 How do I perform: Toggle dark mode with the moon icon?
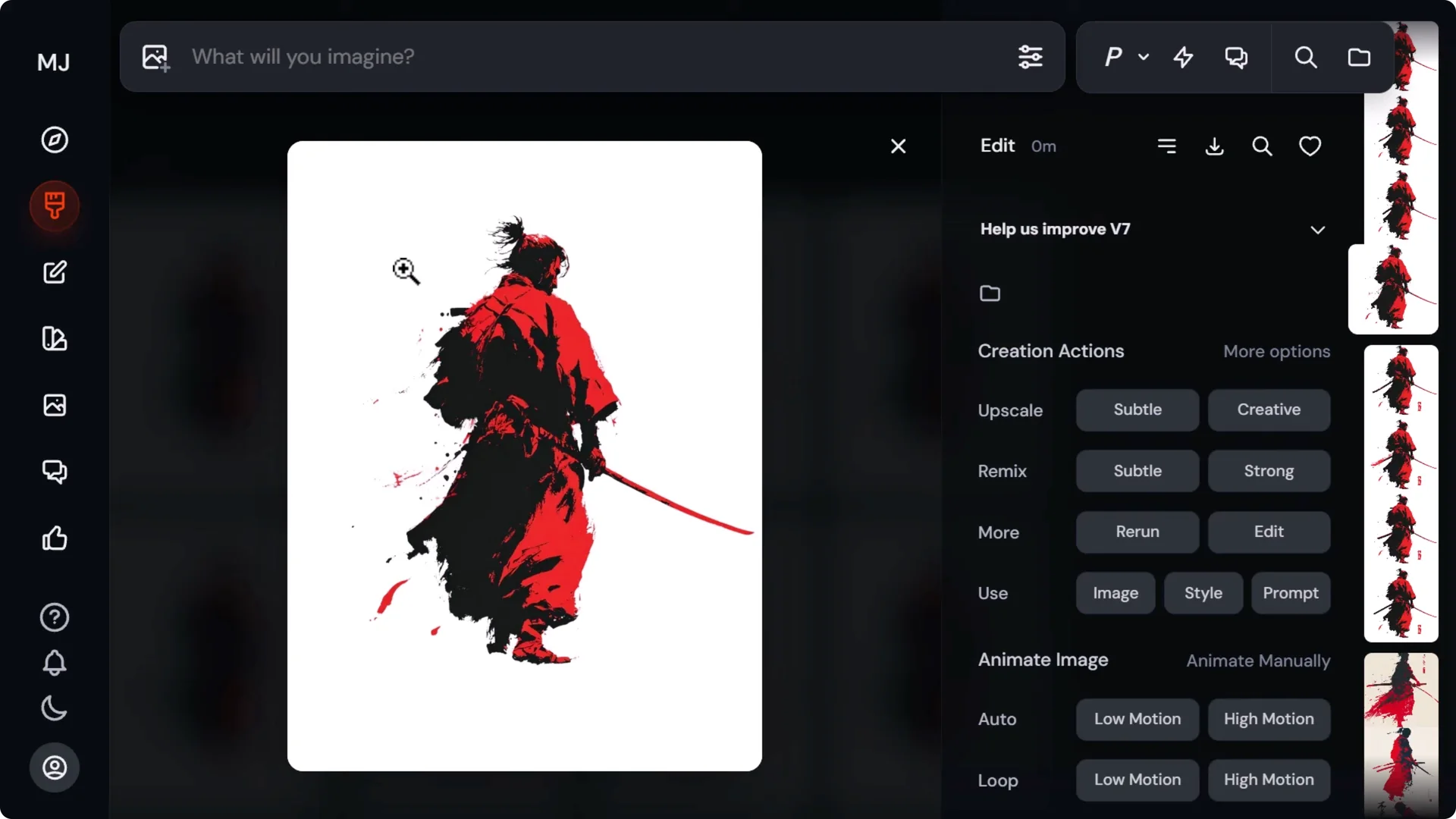click(54, 708)
